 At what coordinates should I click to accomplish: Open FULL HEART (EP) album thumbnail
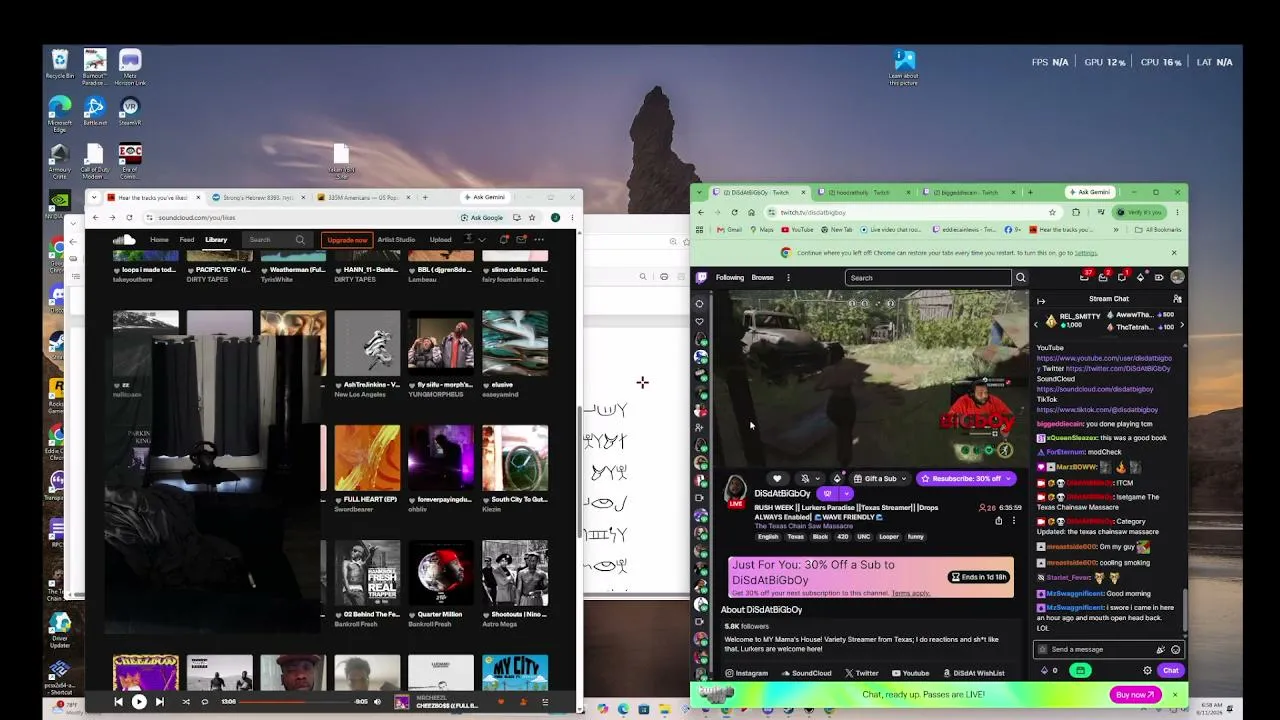(367, 458)
